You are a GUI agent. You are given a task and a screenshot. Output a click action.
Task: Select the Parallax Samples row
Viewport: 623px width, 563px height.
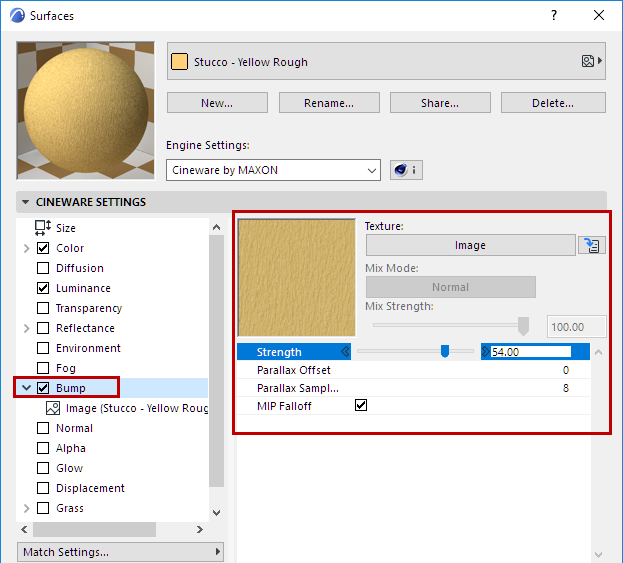[x=413, y=388]
